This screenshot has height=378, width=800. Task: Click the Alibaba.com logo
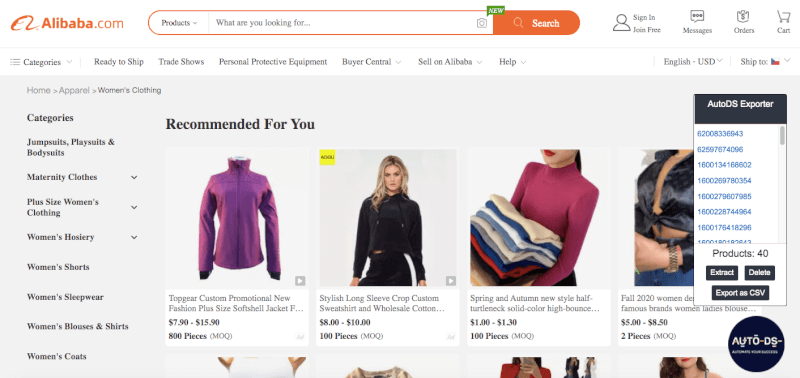(67, 23)
